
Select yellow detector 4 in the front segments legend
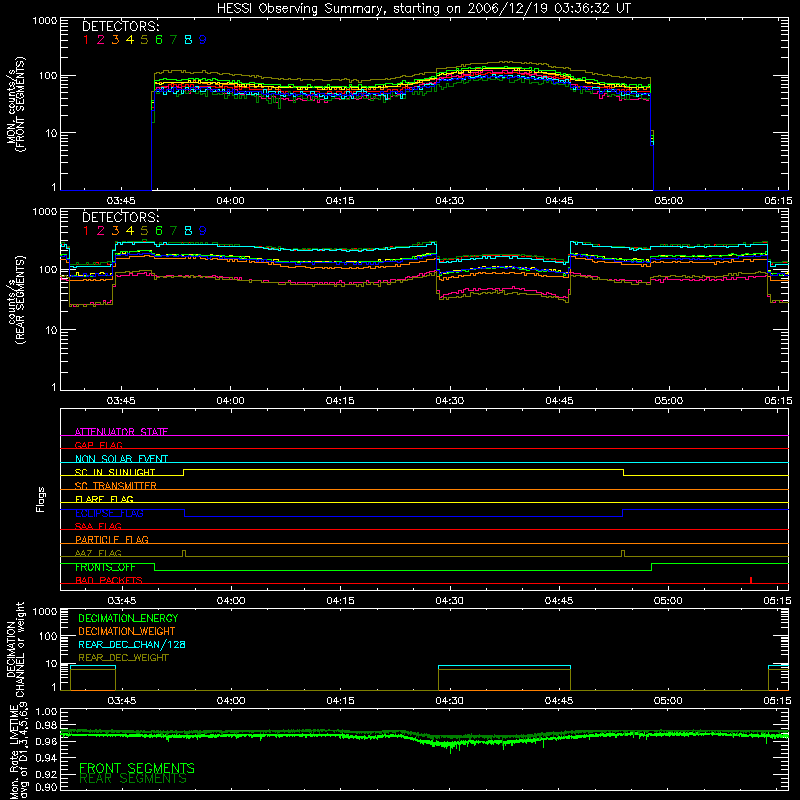130,40
